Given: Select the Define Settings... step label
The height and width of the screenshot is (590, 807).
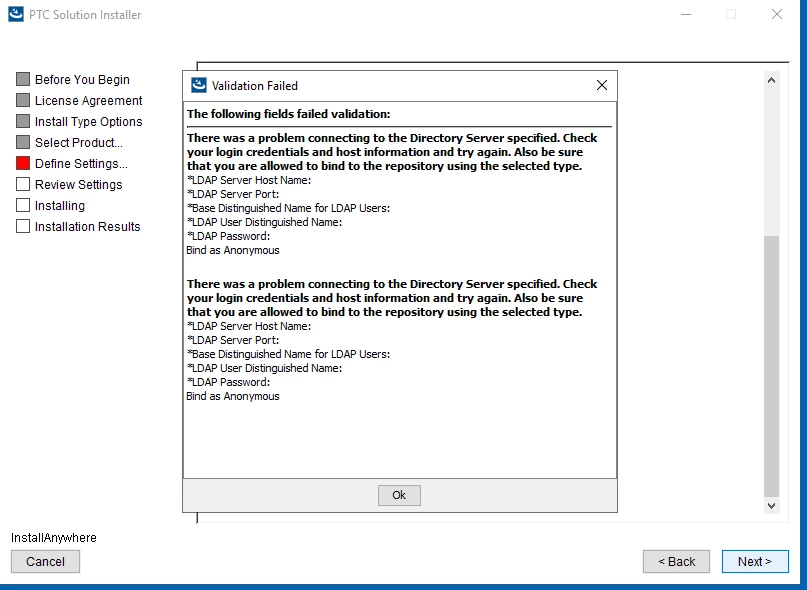Looking at the screenshot, I should (81, 164).
